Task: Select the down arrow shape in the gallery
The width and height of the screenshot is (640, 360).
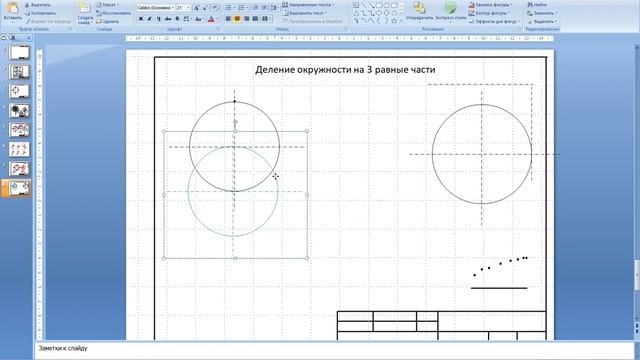Action: (x=386, y=13)
